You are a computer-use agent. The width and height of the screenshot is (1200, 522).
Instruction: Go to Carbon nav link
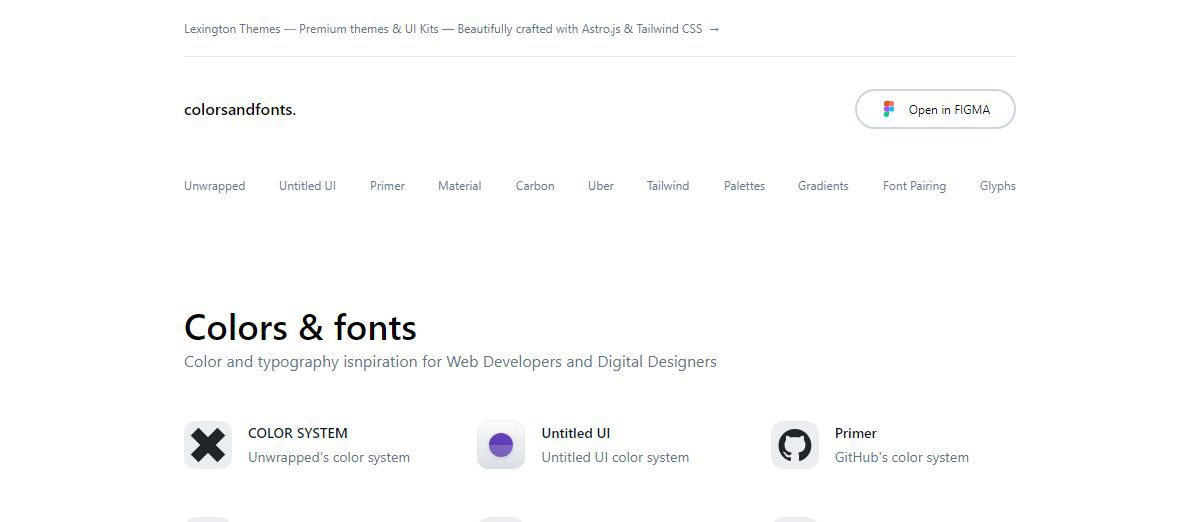click(535, 186)
